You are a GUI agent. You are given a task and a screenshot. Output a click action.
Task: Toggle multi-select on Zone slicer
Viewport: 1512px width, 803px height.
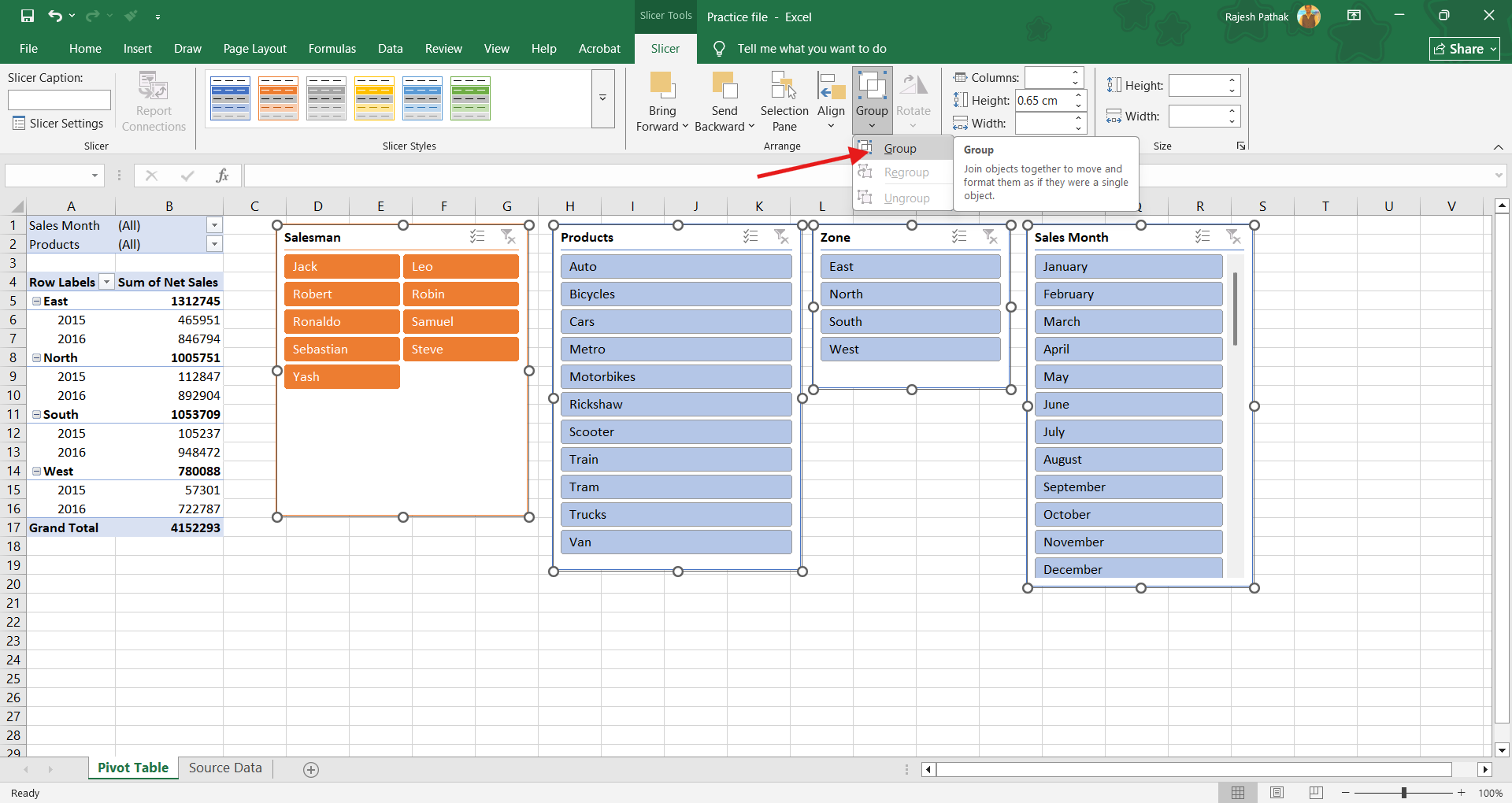pos(959,237)
